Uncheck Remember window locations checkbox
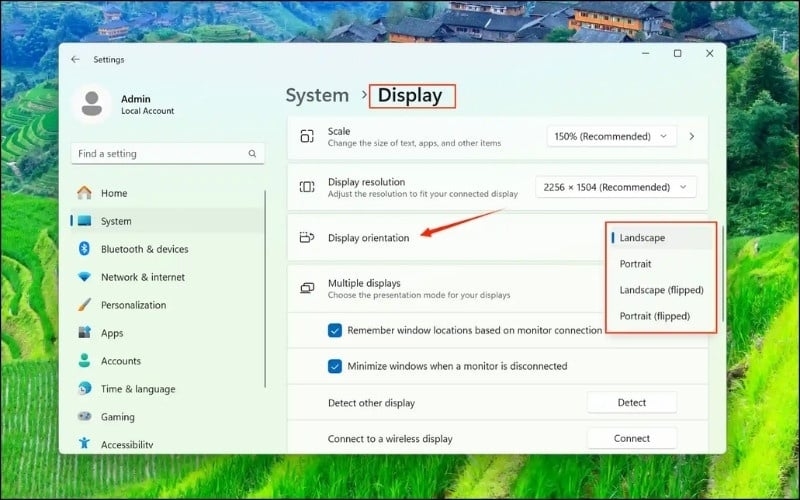 pyautogui.click(x=335, y=330)
